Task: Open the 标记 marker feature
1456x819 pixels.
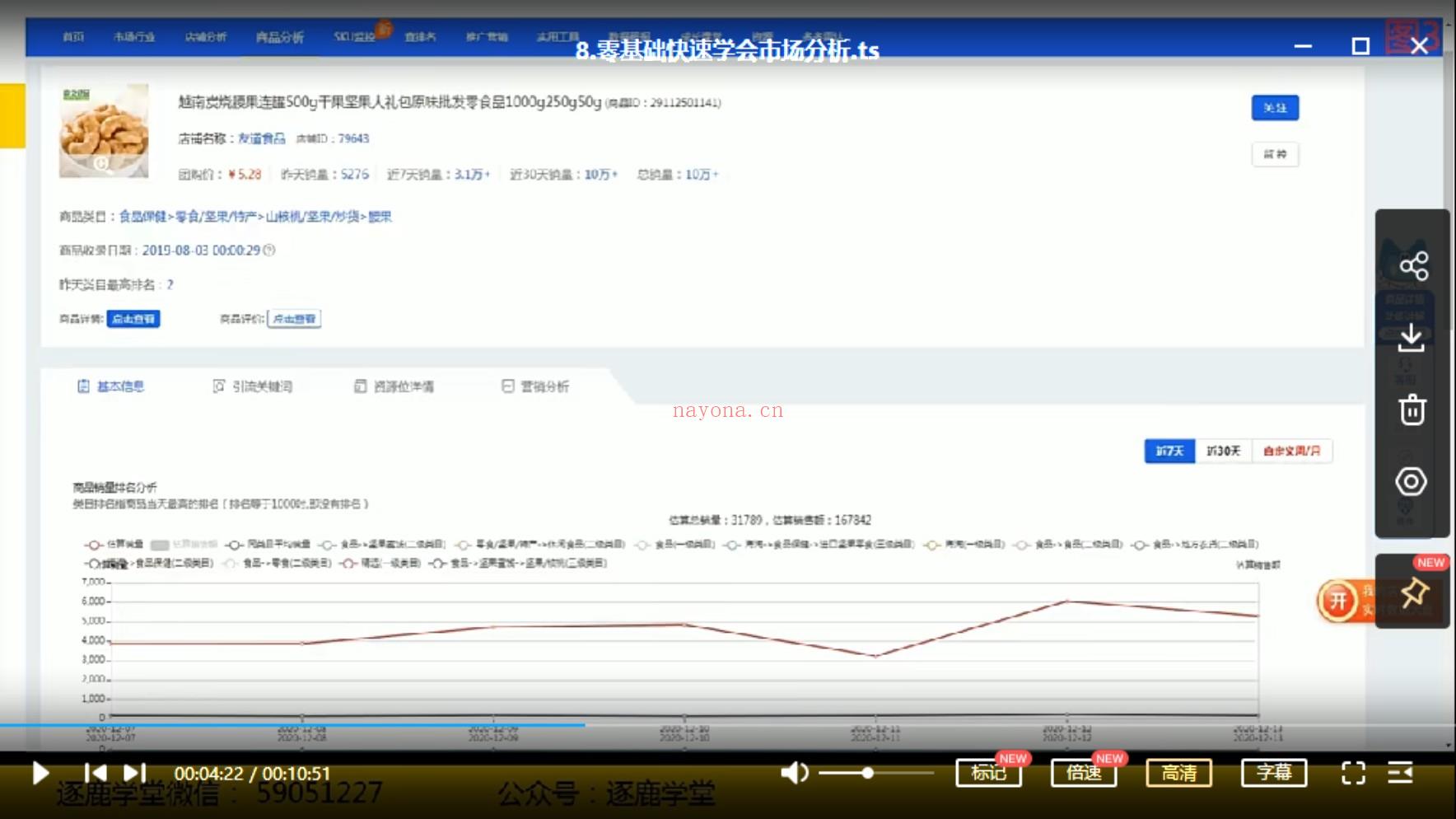Action: [988, 773]
